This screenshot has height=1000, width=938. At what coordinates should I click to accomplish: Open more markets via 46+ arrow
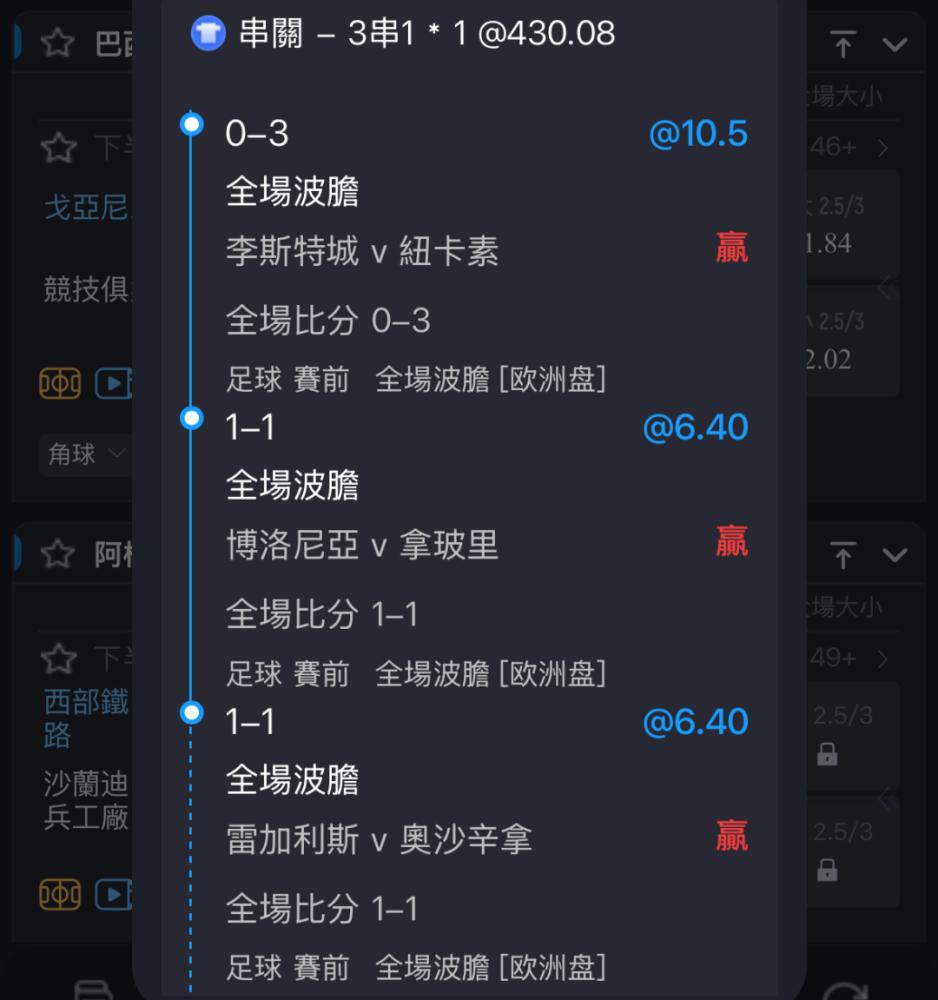click(883, 148)
